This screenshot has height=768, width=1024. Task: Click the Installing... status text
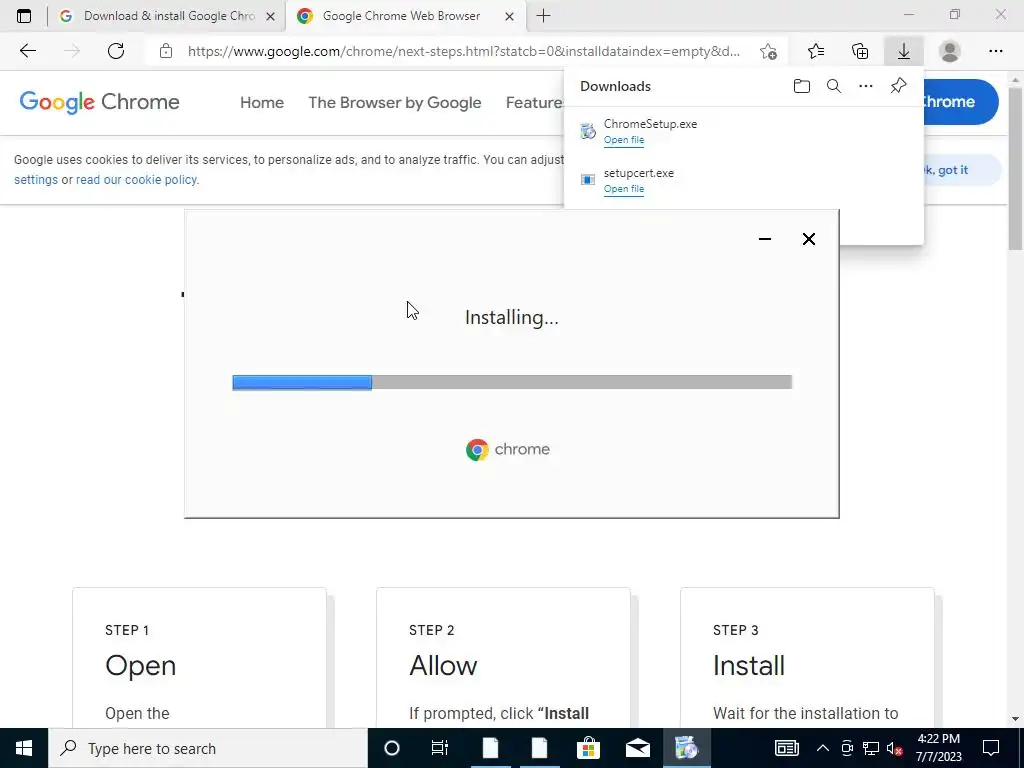pyautogui.click(x=512, y=317)
